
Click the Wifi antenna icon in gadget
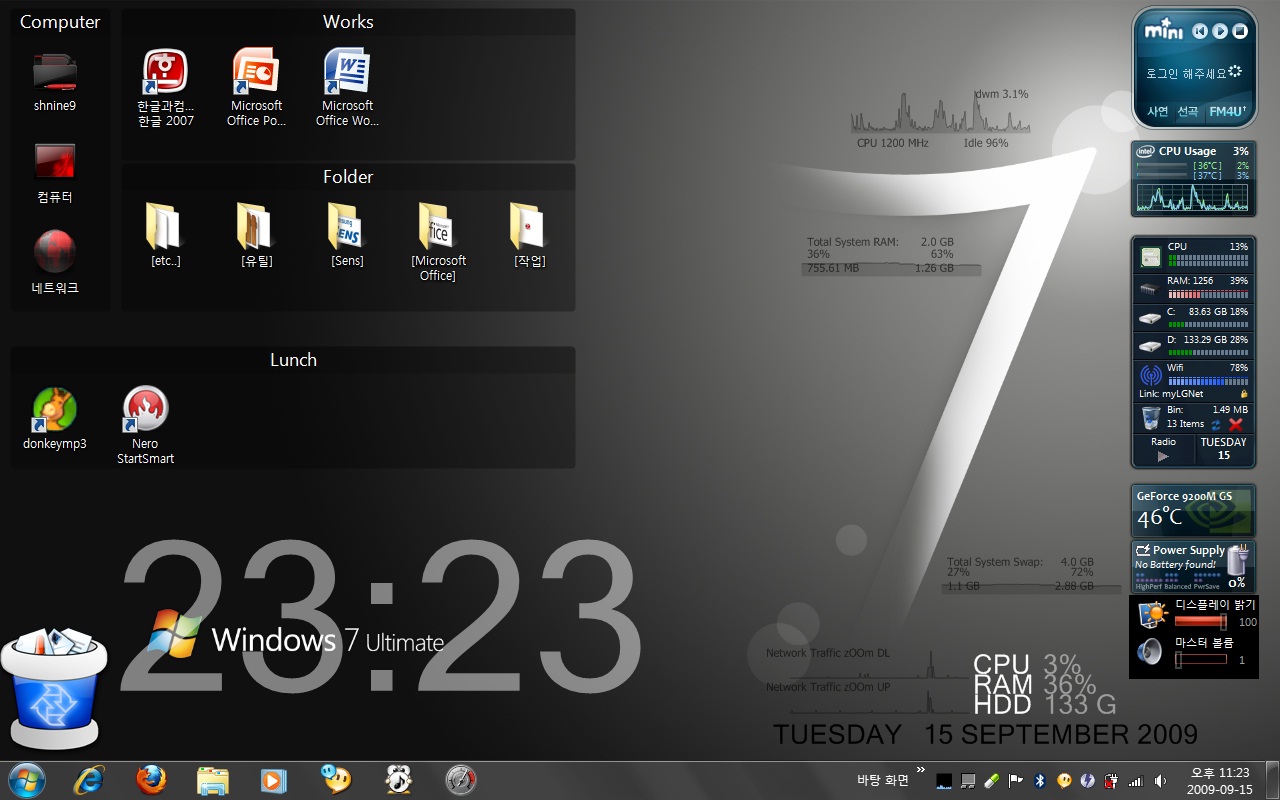(1151, 376)
